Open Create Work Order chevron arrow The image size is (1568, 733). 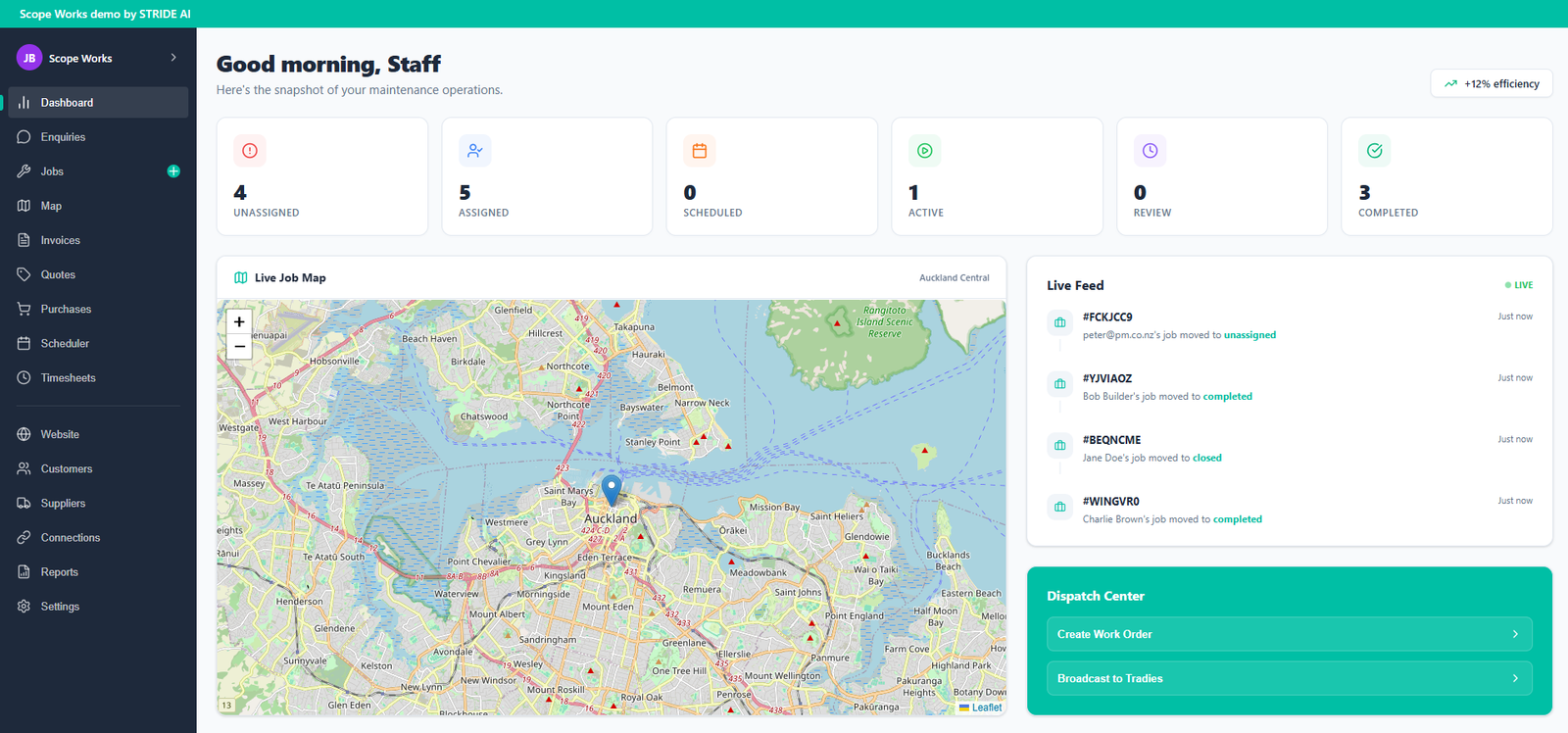coord(1515,634)
